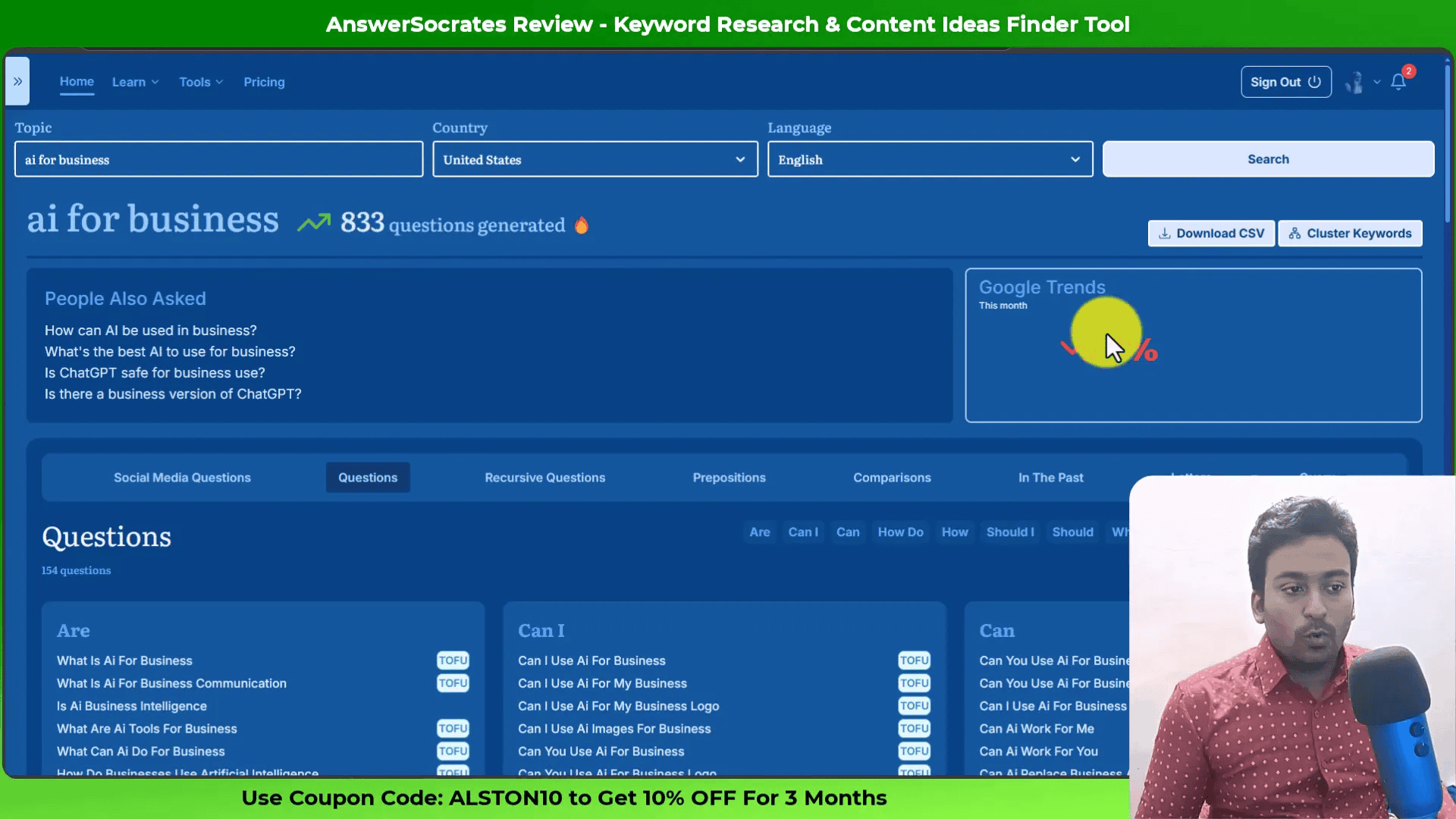Jump to the Can I filter chip

pyautogui.click(x=803, y=532)
